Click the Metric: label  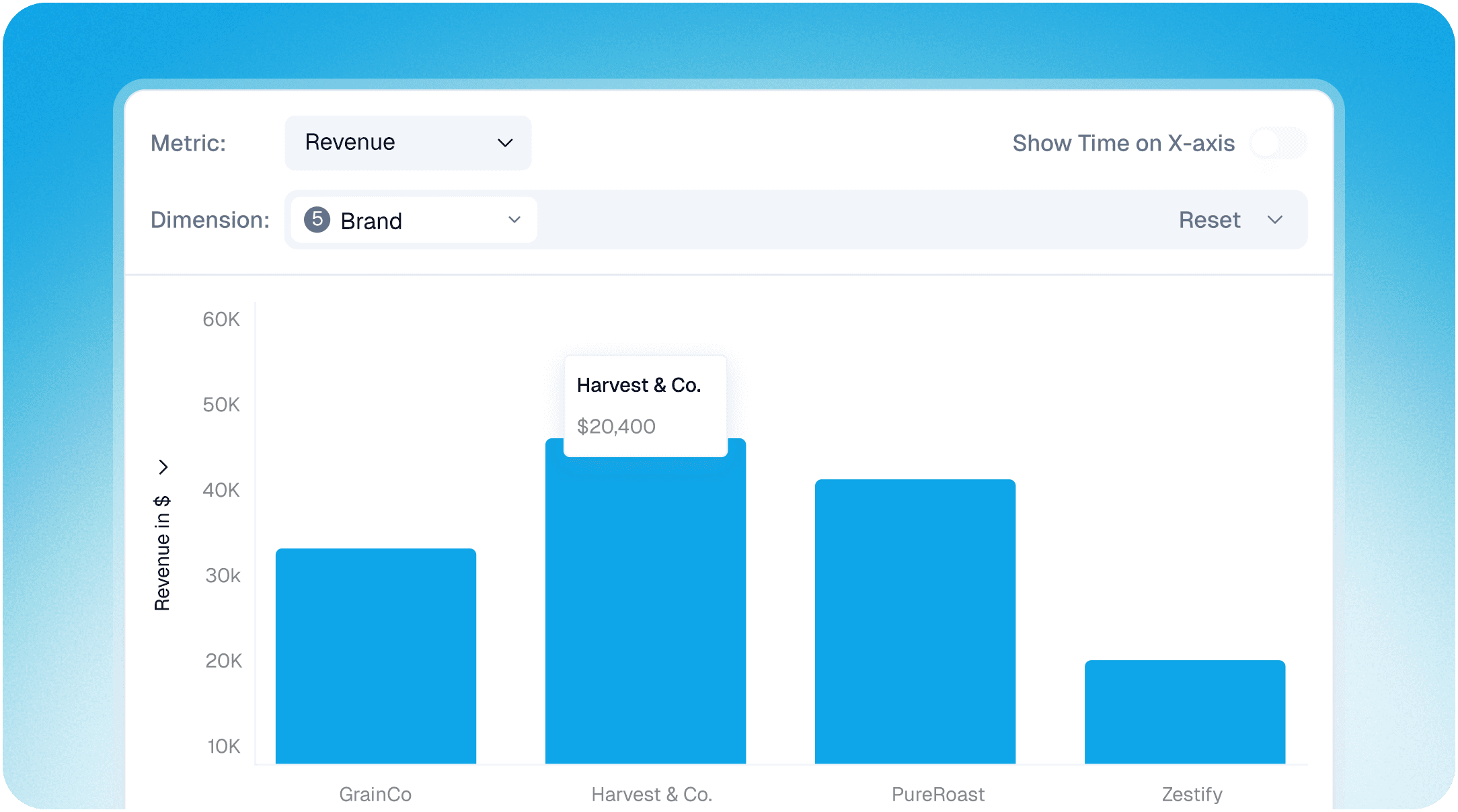tap(188, 143)
